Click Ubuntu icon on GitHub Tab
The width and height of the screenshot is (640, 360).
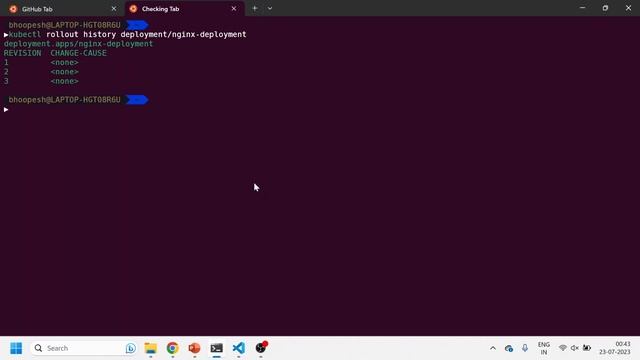[13, 9]
